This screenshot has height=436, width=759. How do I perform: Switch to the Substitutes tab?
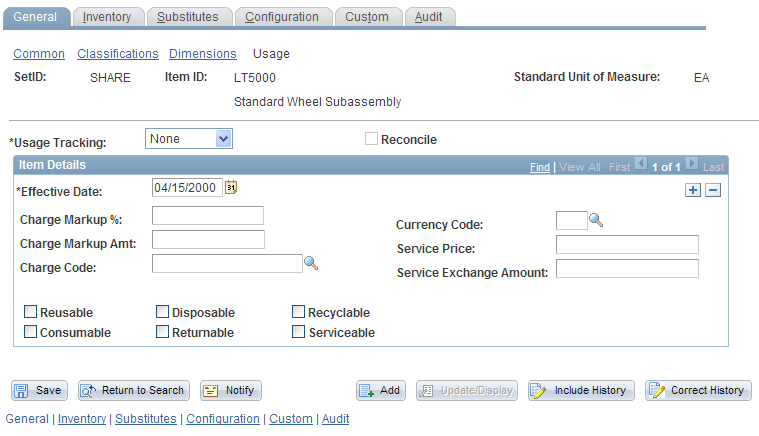[188, 17]
